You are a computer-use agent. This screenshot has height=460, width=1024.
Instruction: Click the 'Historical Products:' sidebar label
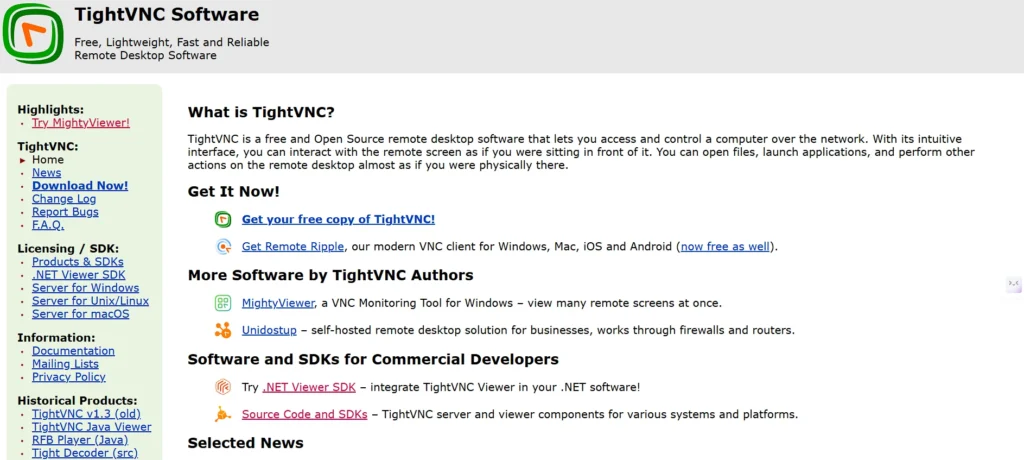point(78,401)
